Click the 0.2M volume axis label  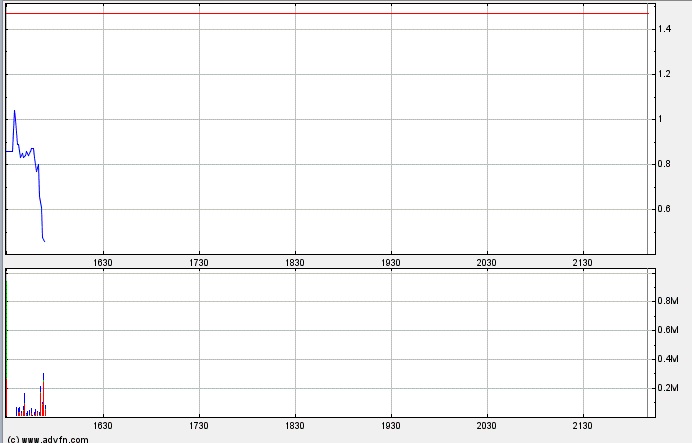(667, 388)
